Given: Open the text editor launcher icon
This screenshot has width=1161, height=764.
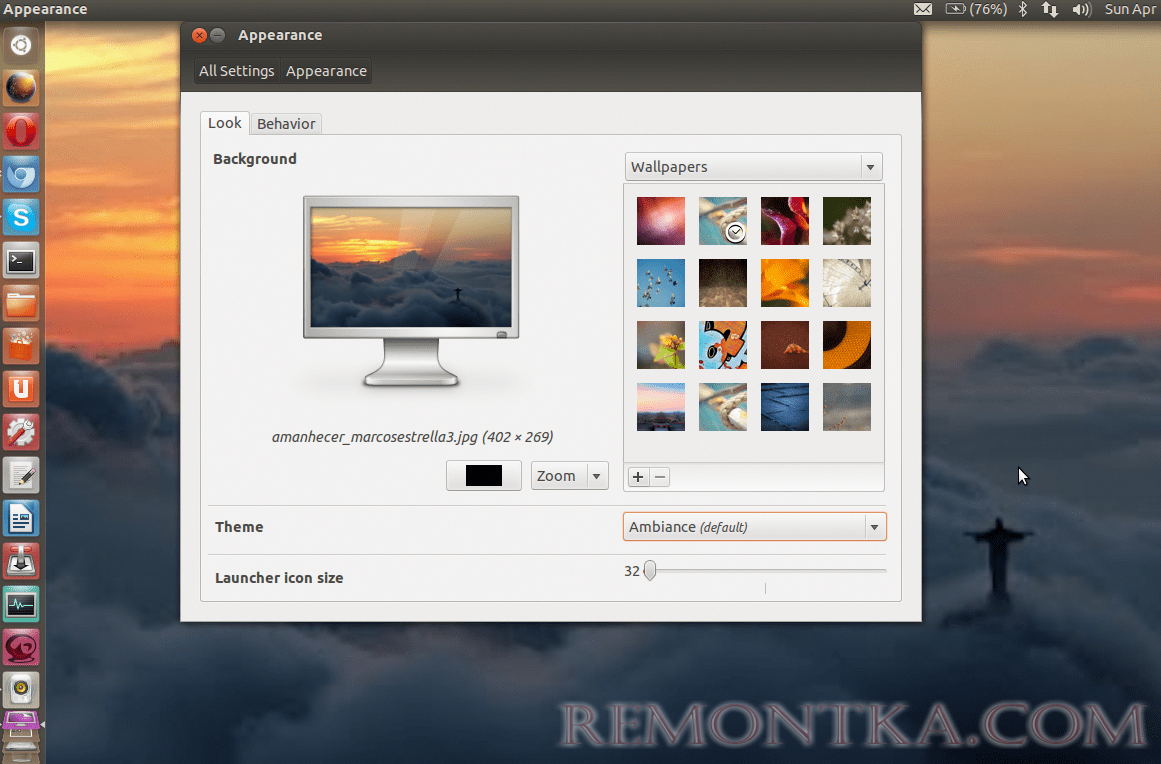Looking at the screenshot, I should pyautogui.click(x=21, y=475).
